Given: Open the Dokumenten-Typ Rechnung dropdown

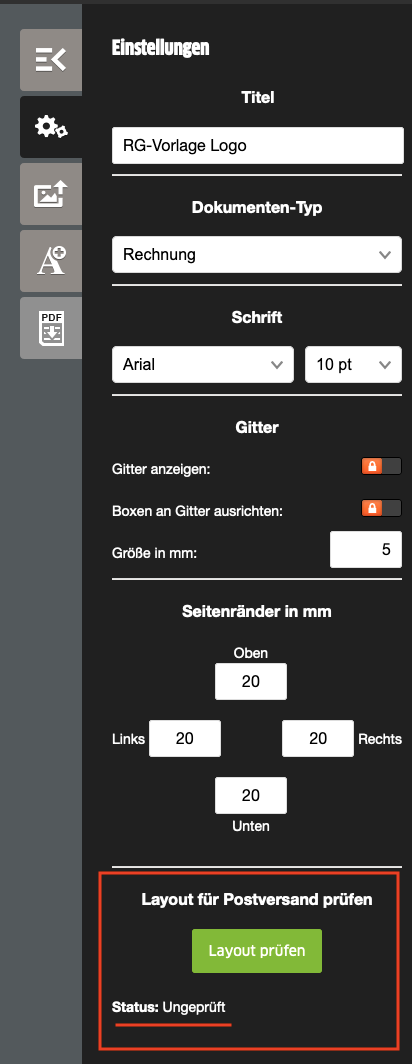Looking at the screenshot, I should tap(257, 255).
